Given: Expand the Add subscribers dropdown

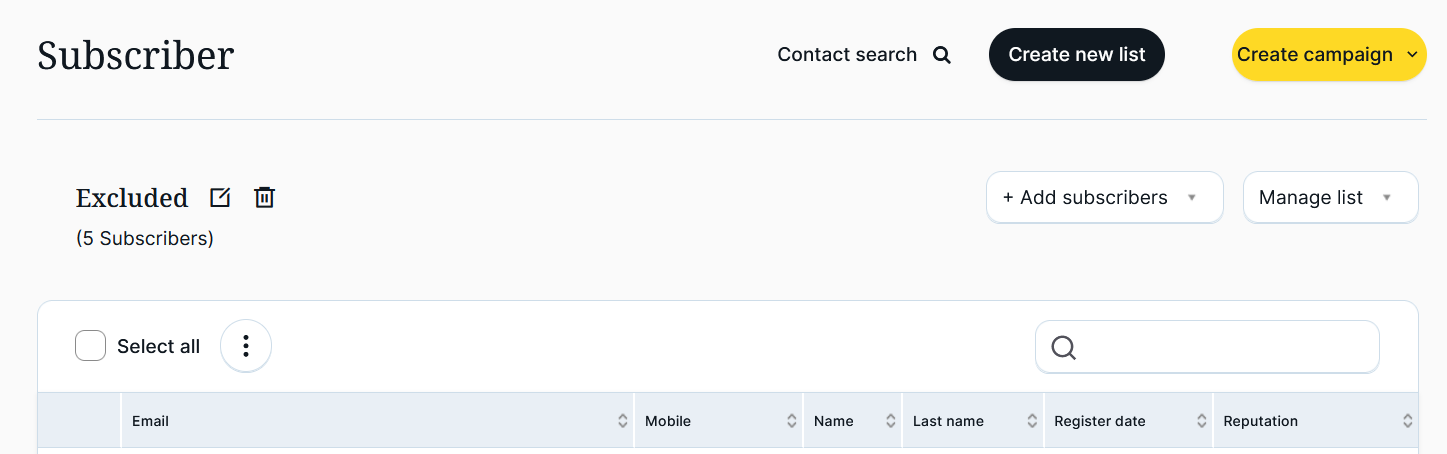Looking at the screenshot, I should coord(1104,198).
